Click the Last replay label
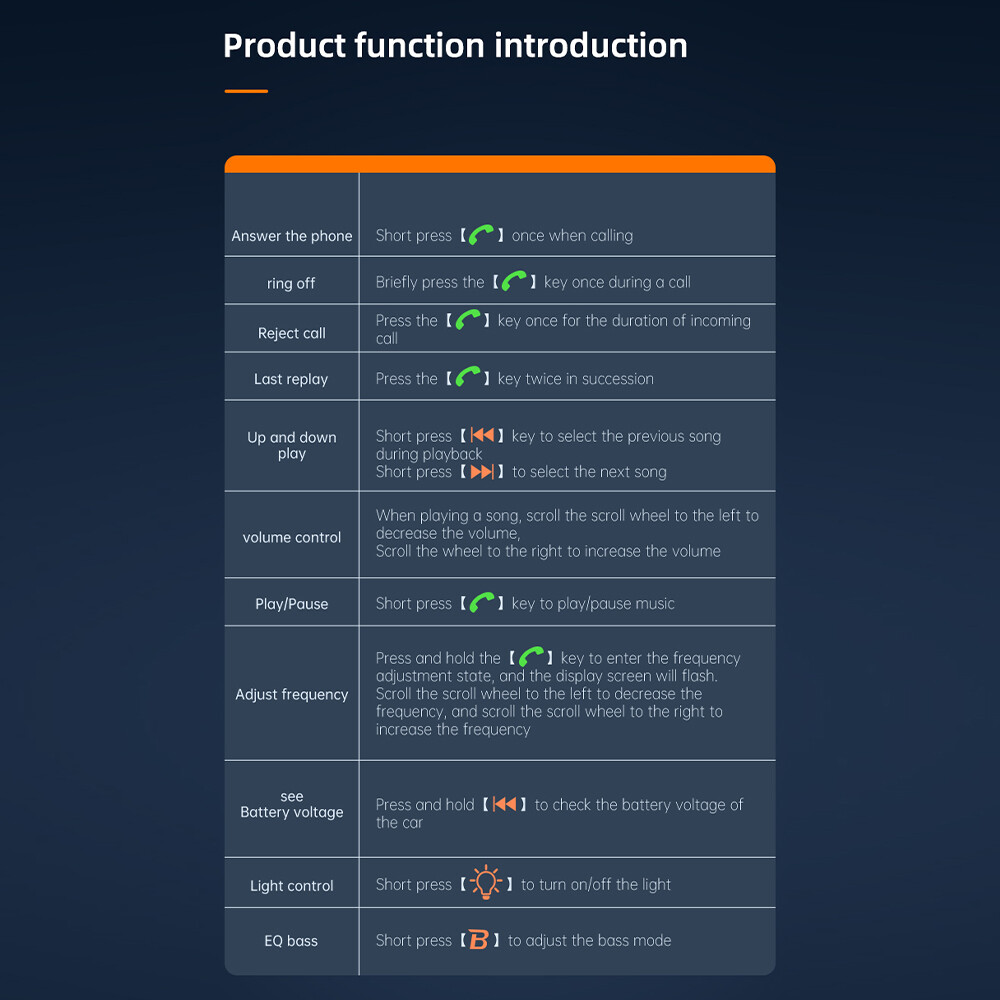Screen dimensions: 1000x1000 tap(292, 379)
